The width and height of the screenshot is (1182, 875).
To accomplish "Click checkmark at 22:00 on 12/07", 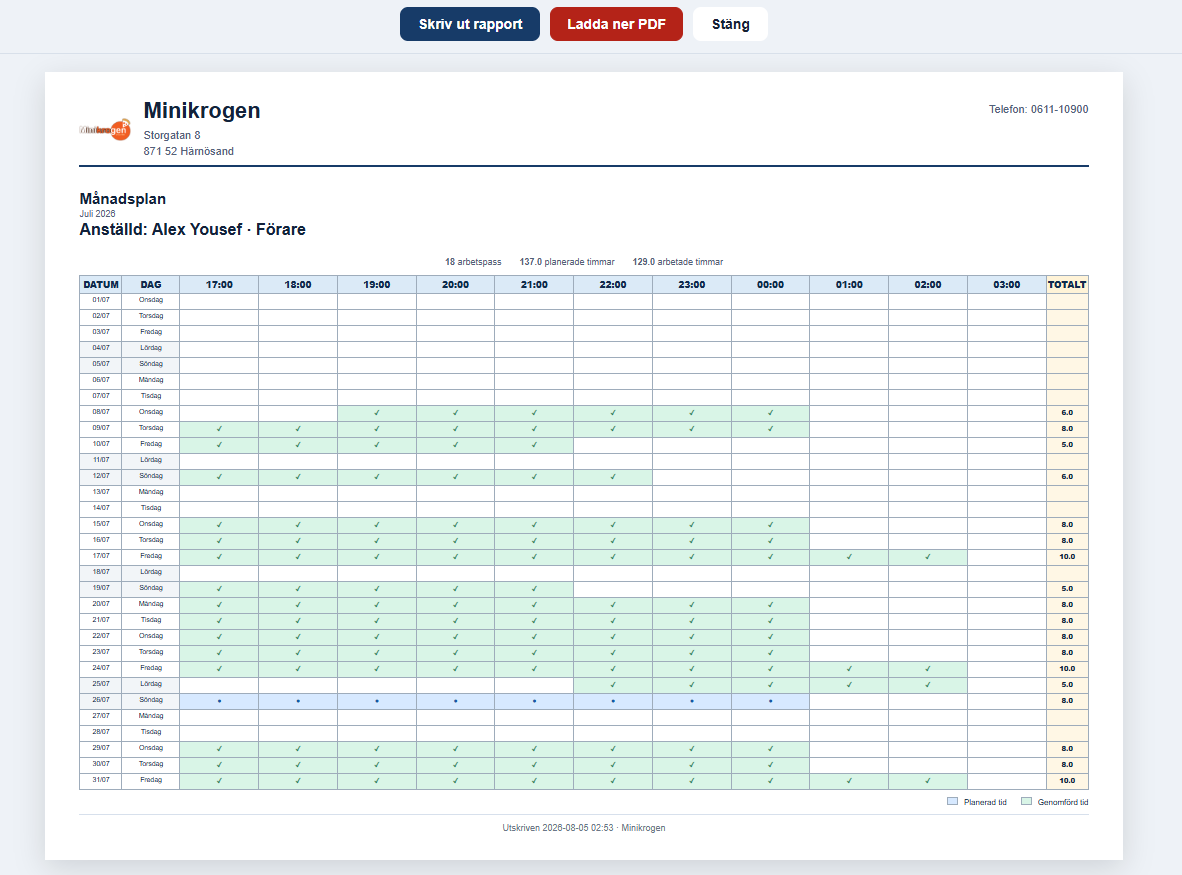I will tap(613, 477).
